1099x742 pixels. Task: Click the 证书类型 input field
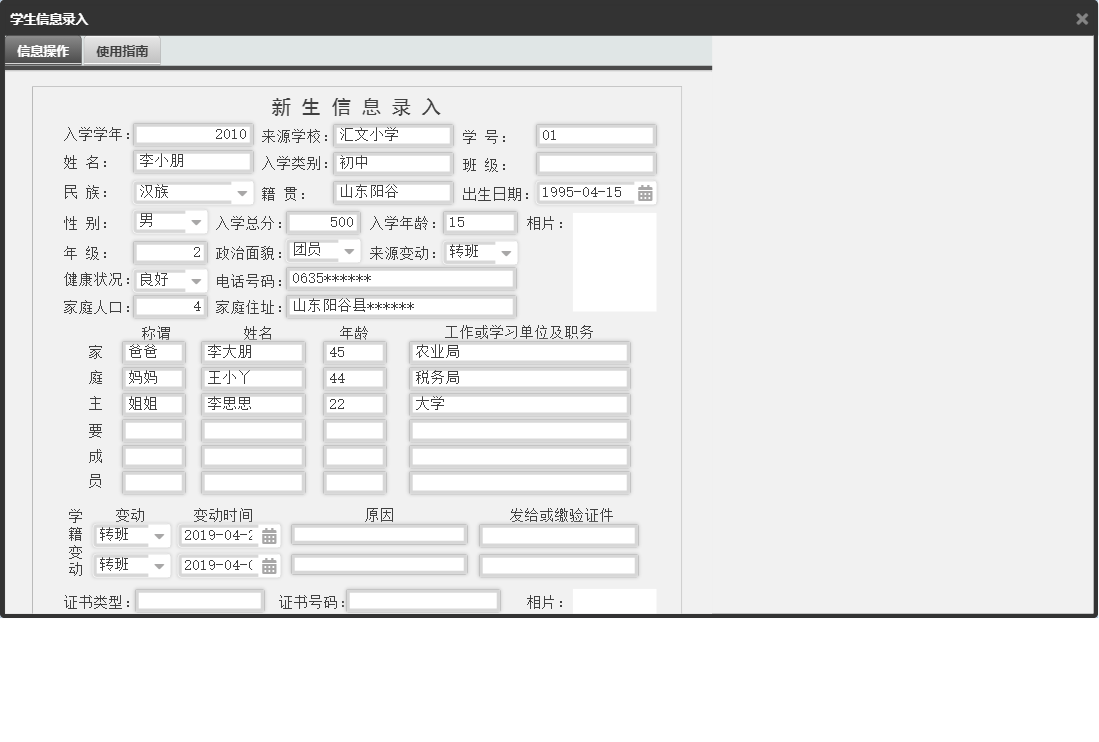[x=200, y=600]
